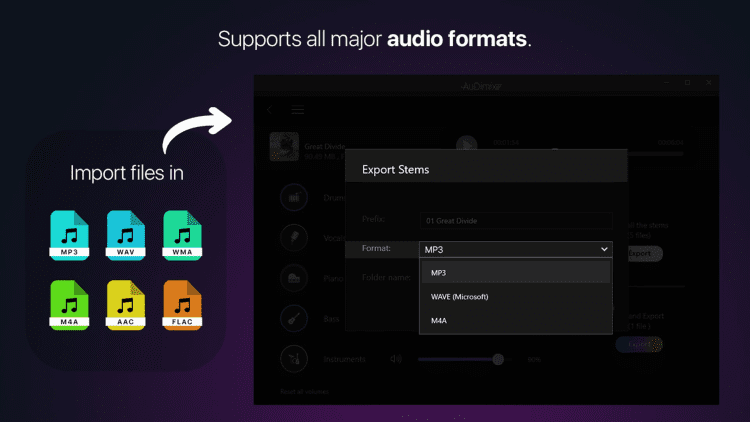This screenshot has height=422, width=750.
Task: Click the WMA file format icon
Action: 182,235
